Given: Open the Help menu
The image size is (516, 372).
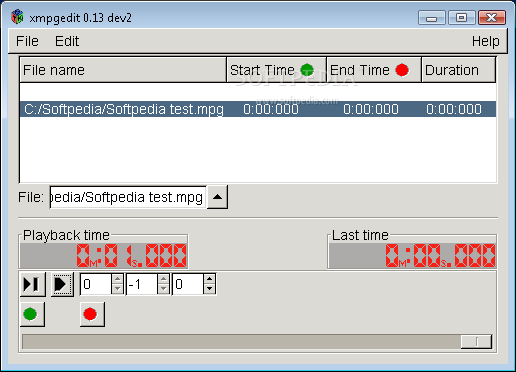Looking at the screenshot, I should pyautogui.click(x=485, y=41).
